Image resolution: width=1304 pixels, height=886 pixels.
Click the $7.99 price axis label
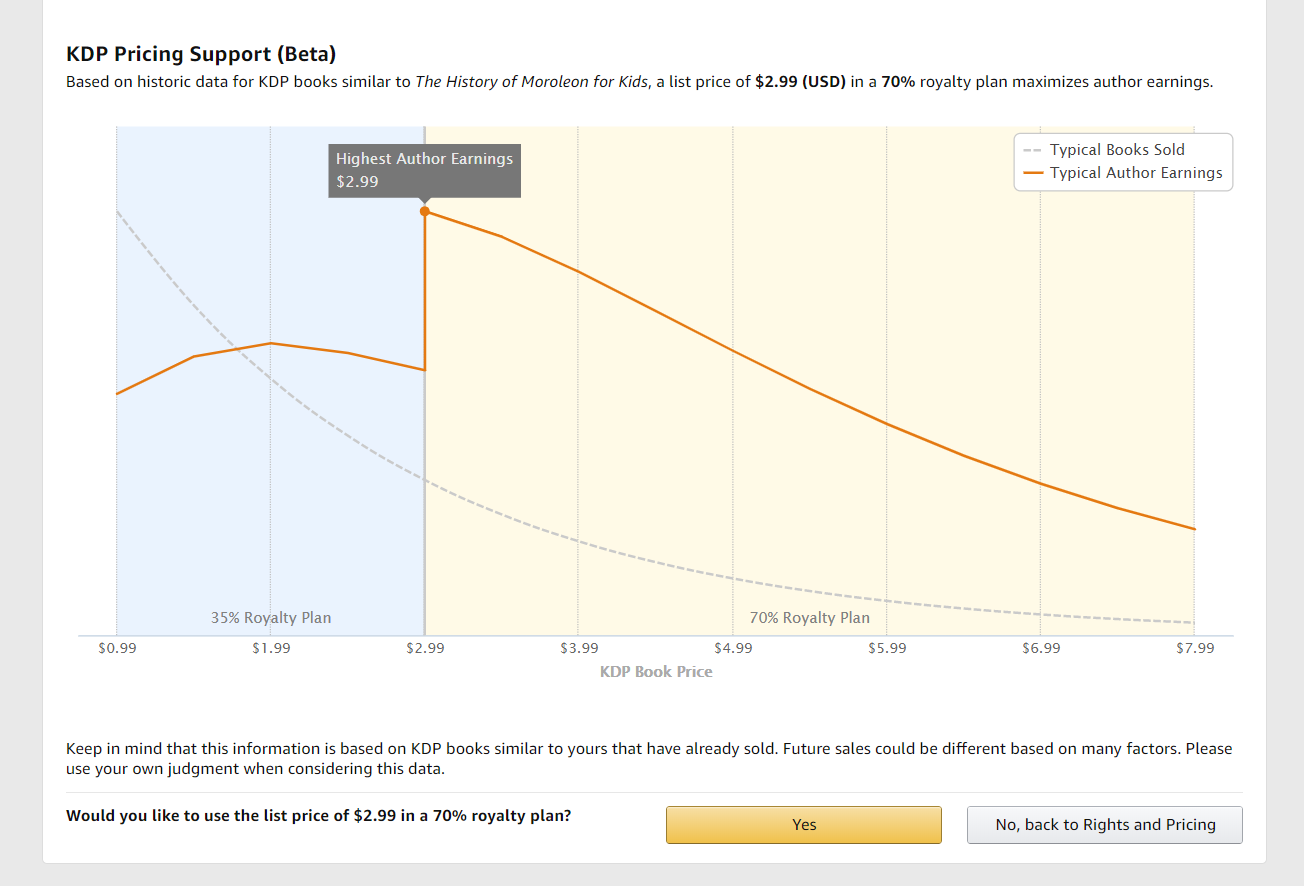(x=1195, y=648)
